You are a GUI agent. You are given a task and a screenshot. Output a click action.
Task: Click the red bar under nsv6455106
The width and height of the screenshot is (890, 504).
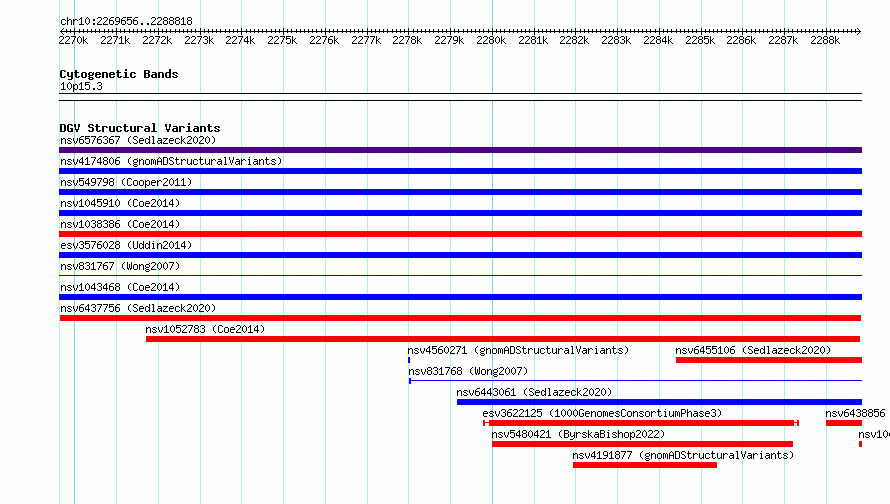(769, 360)
